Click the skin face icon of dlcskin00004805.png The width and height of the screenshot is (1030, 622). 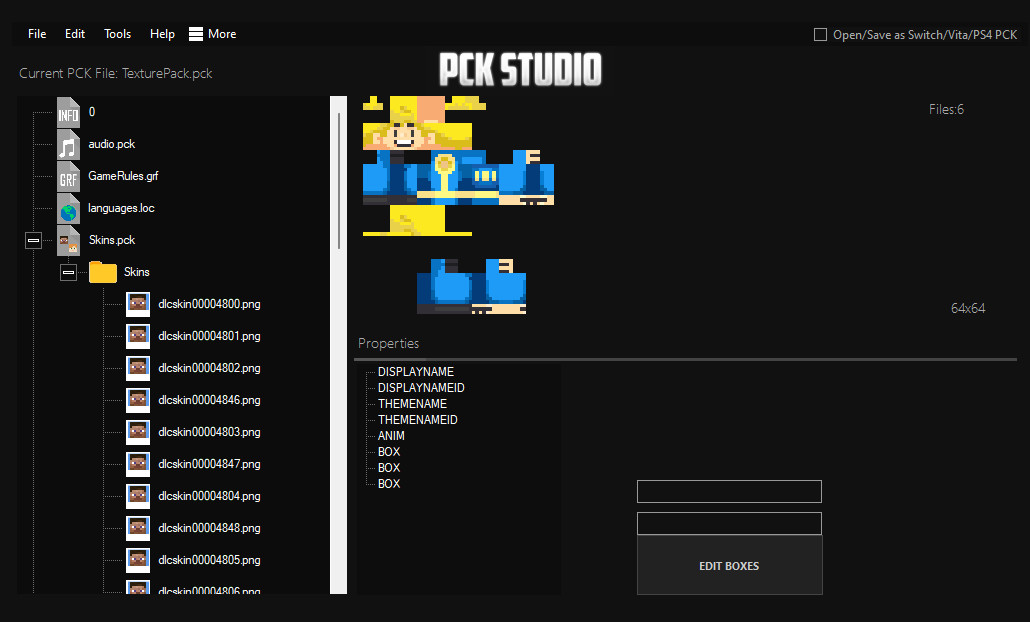[x=138, y=559]
